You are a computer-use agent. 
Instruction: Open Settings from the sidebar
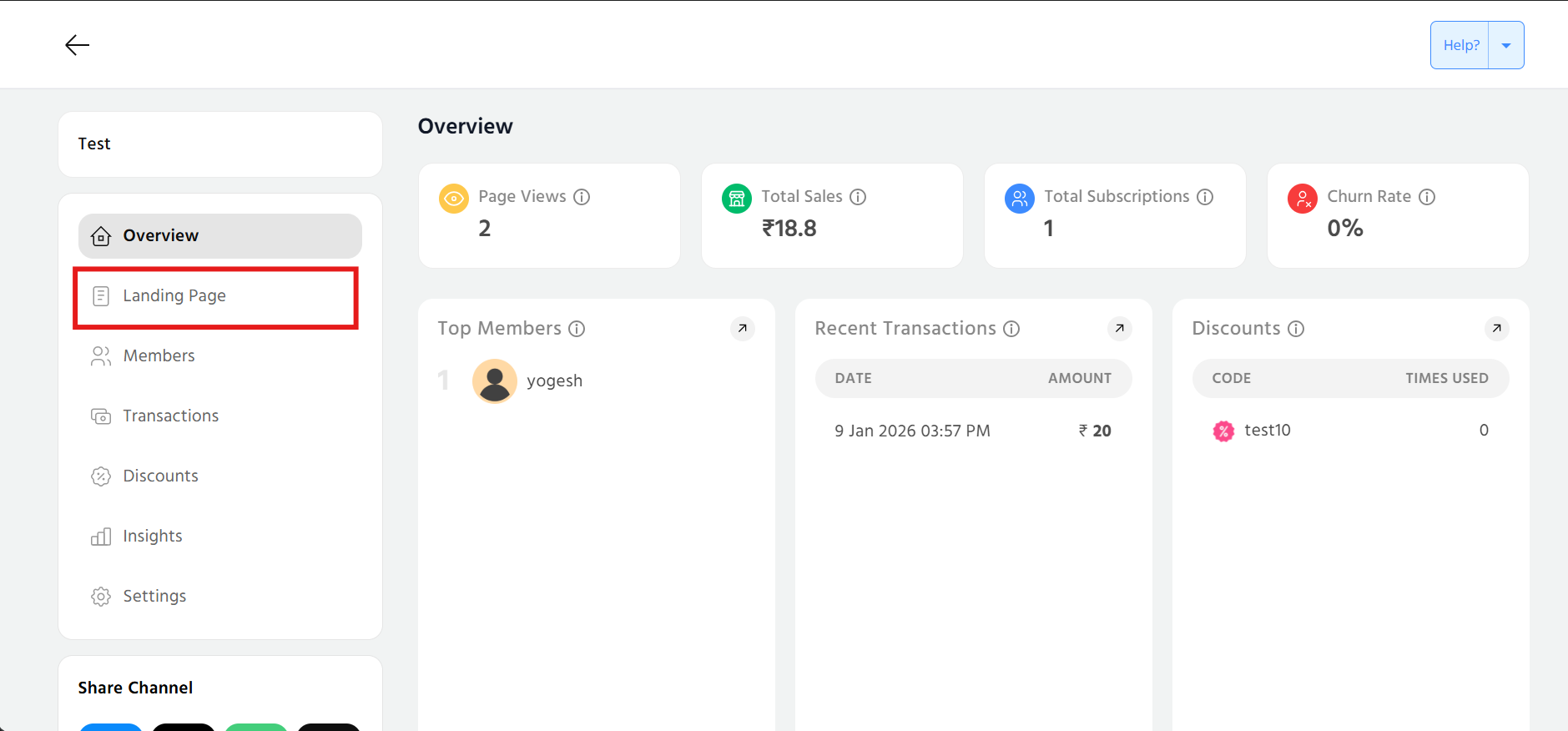(x=154, y=597)
